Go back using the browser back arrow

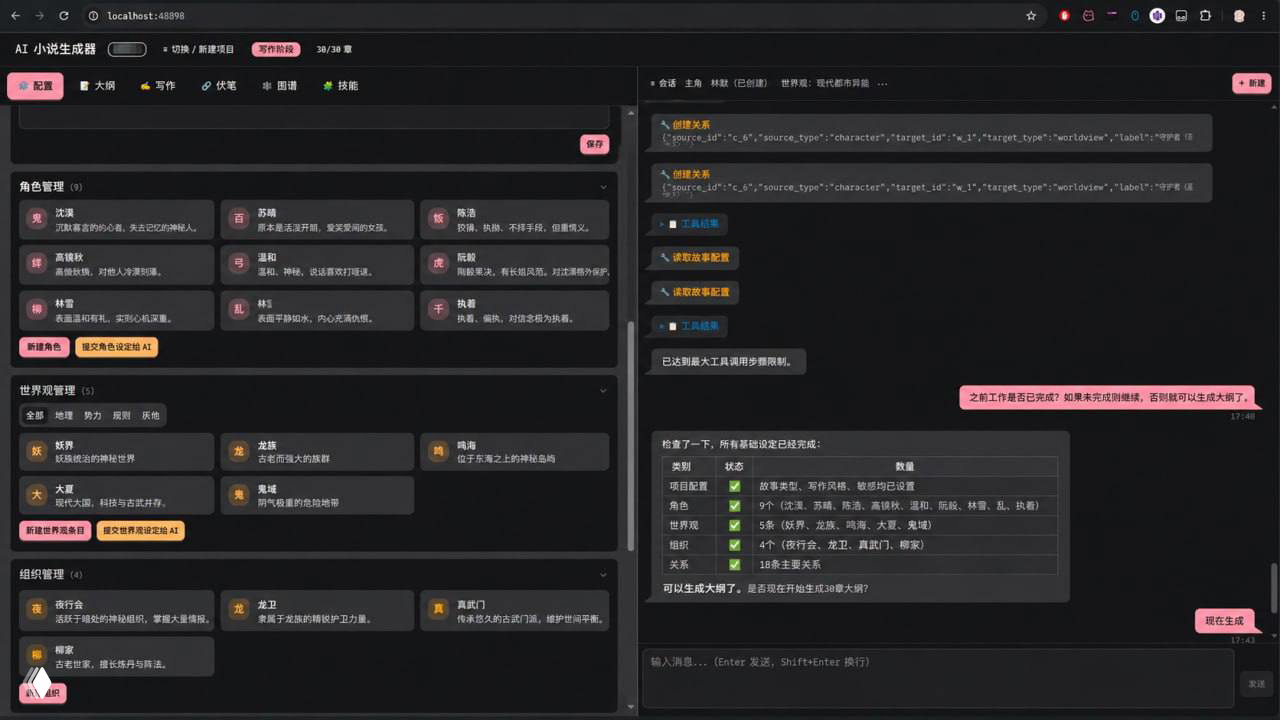click(15, 16)
